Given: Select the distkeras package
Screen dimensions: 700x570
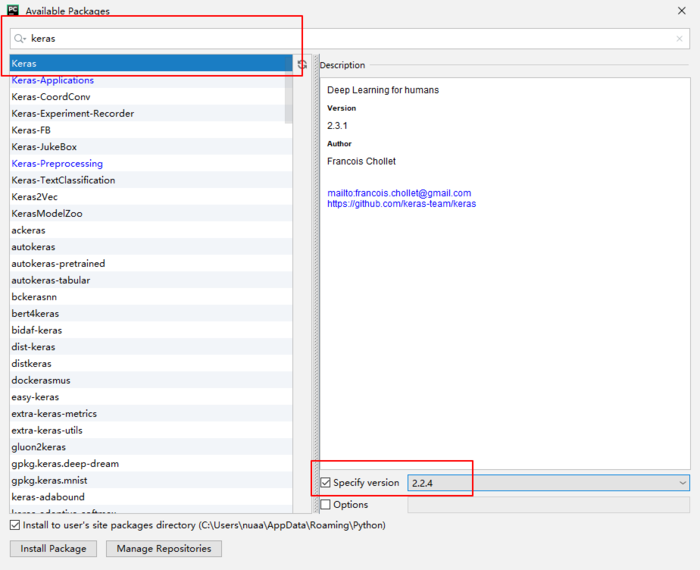Looking at the screenshot, I should [151, 363].
